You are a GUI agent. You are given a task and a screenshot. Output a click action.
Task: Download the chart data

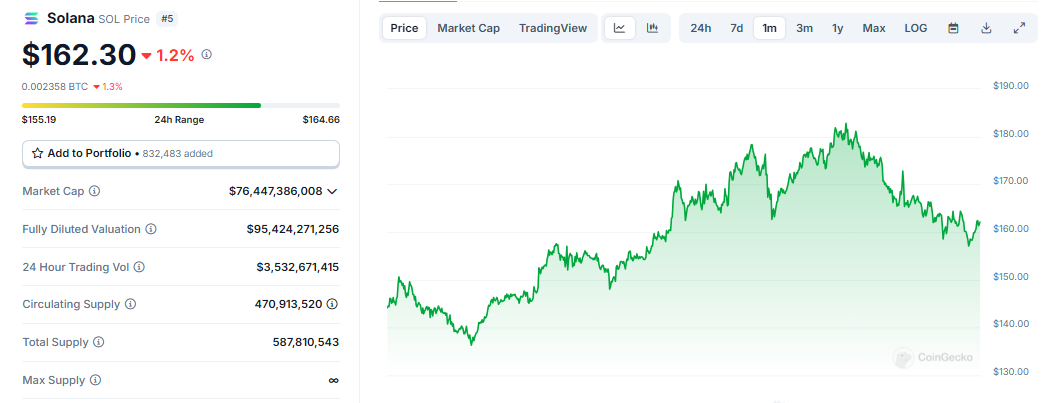tap(986, 28)
